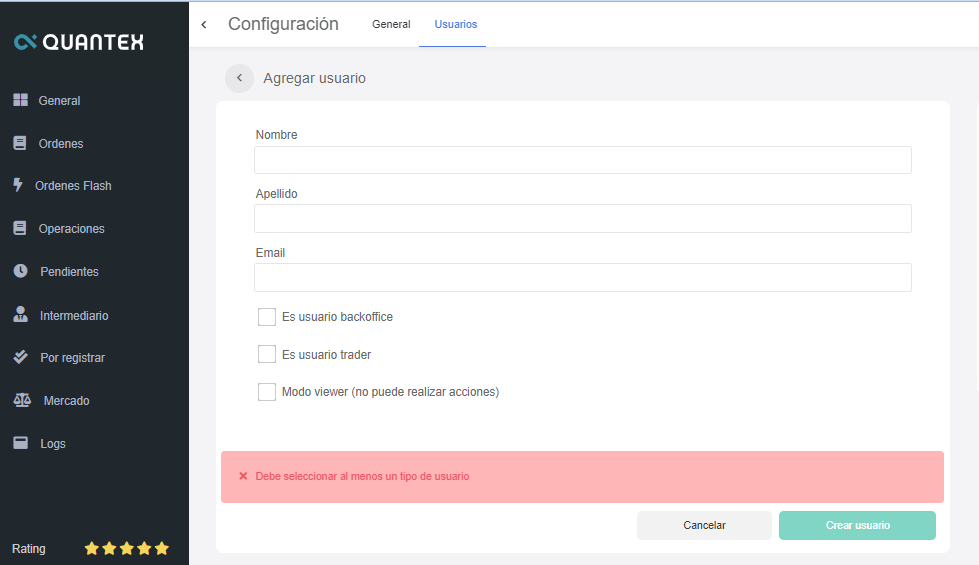This screenshot has width=979, height=565.
Task: Enable the 'Es usuario backoffice' checkbox
Action: tap(267, 317)
